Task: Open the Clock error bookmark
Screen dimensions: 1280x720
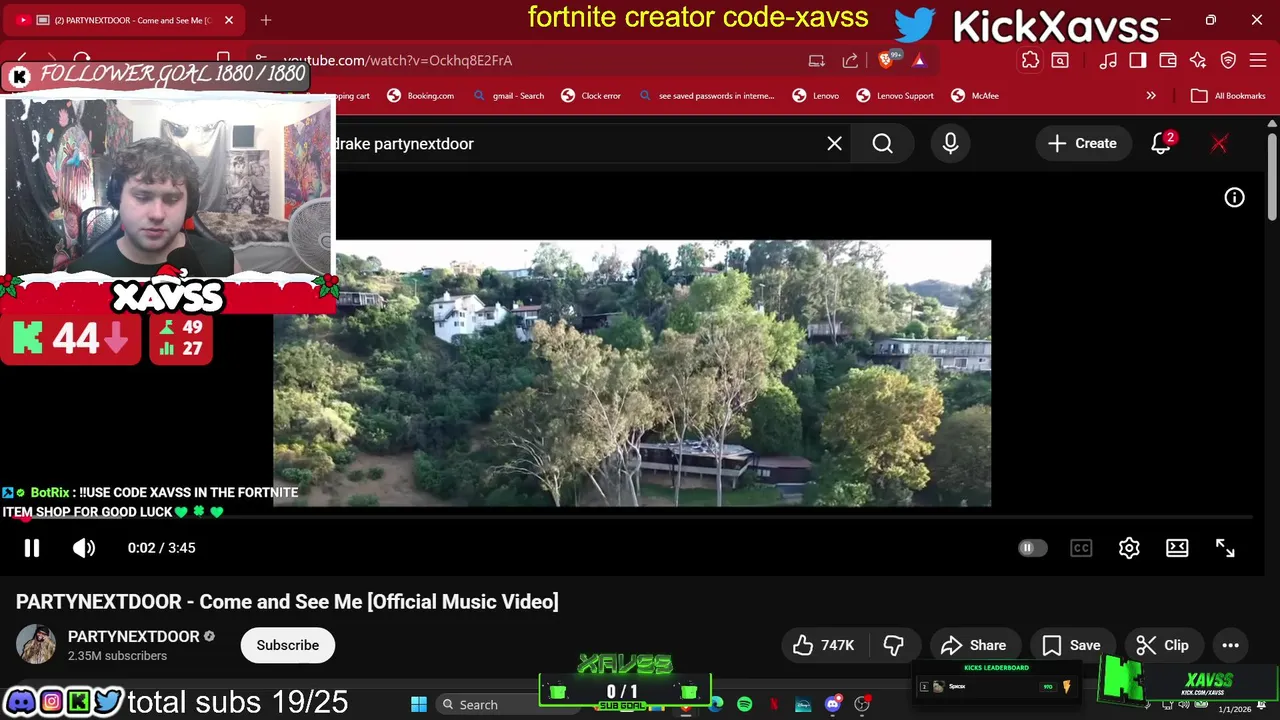Action: coord(591,96)
